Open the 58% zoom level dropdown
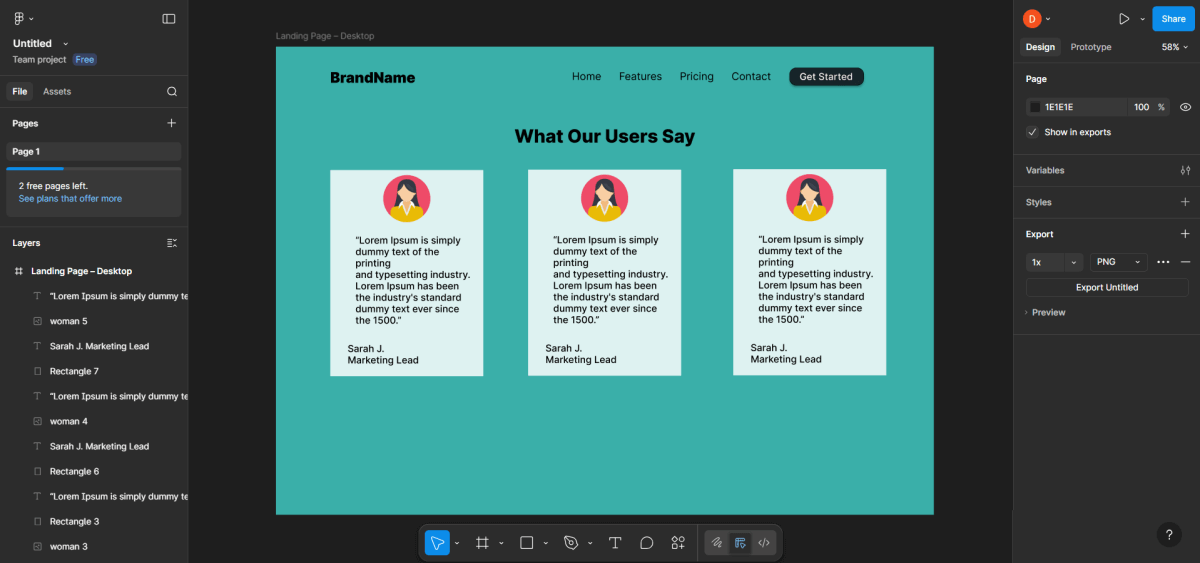The width and height of the screenshot is (1200, 563). point(1174,47)
